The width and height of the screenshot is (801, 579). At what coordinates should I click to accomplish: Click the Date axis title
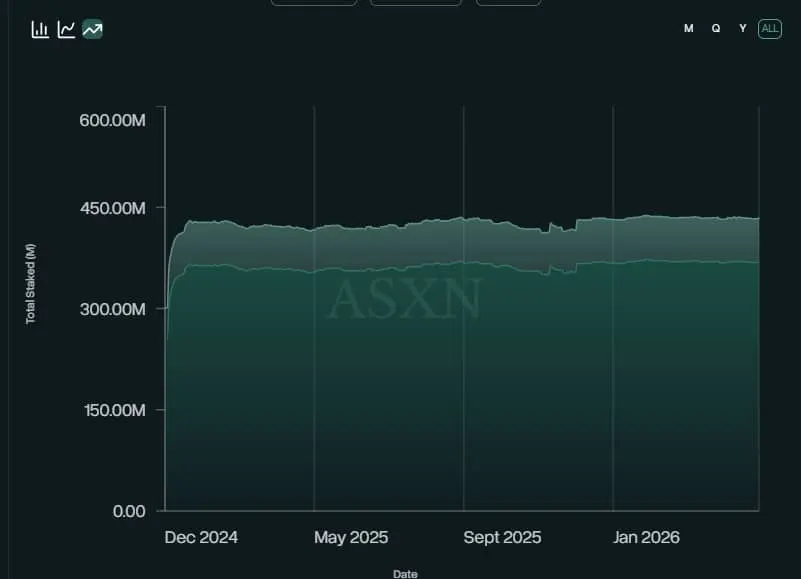[405, 574]
